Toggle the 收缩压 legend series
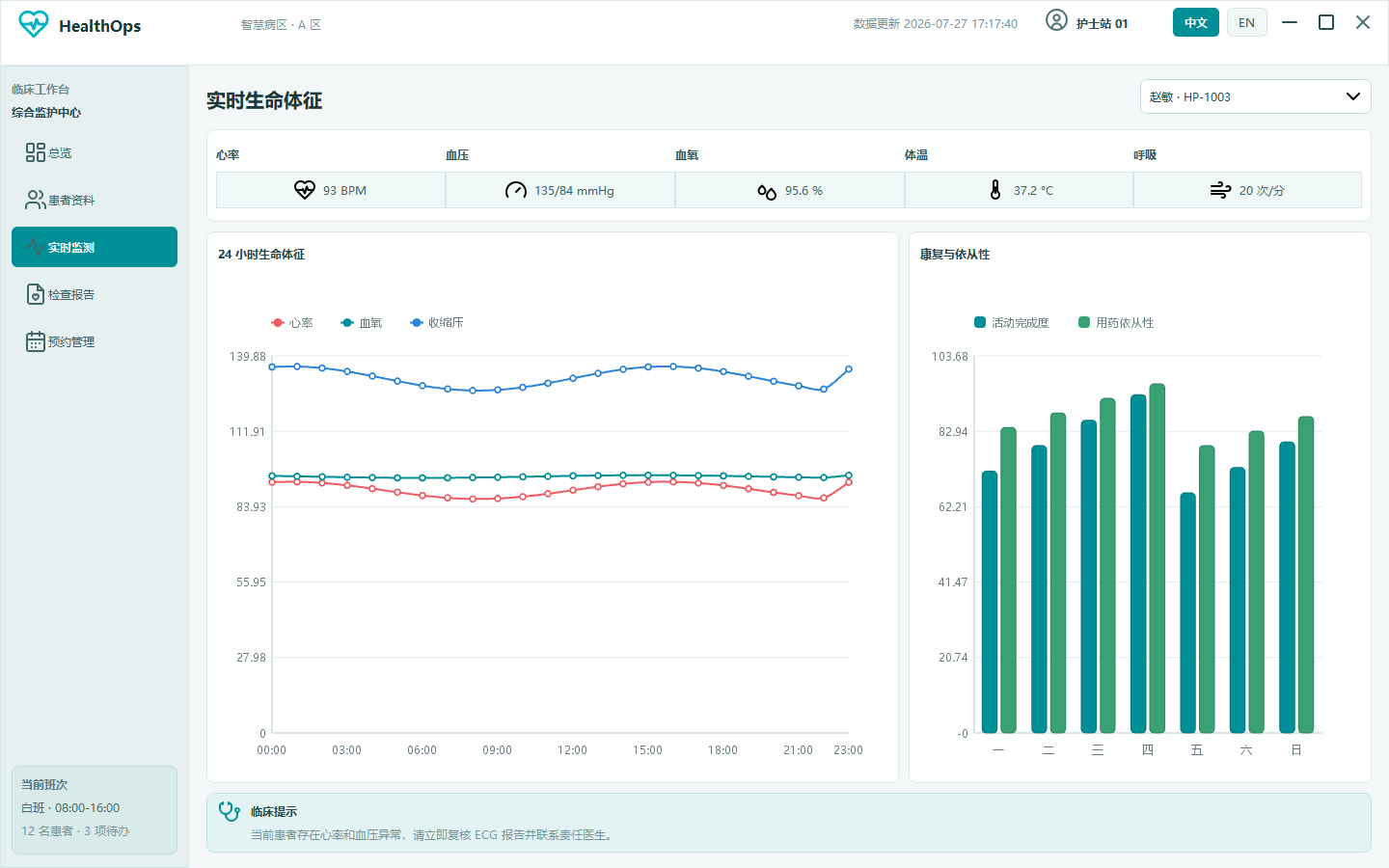This screenshot has width=1389, height=868. click(437, 323)
